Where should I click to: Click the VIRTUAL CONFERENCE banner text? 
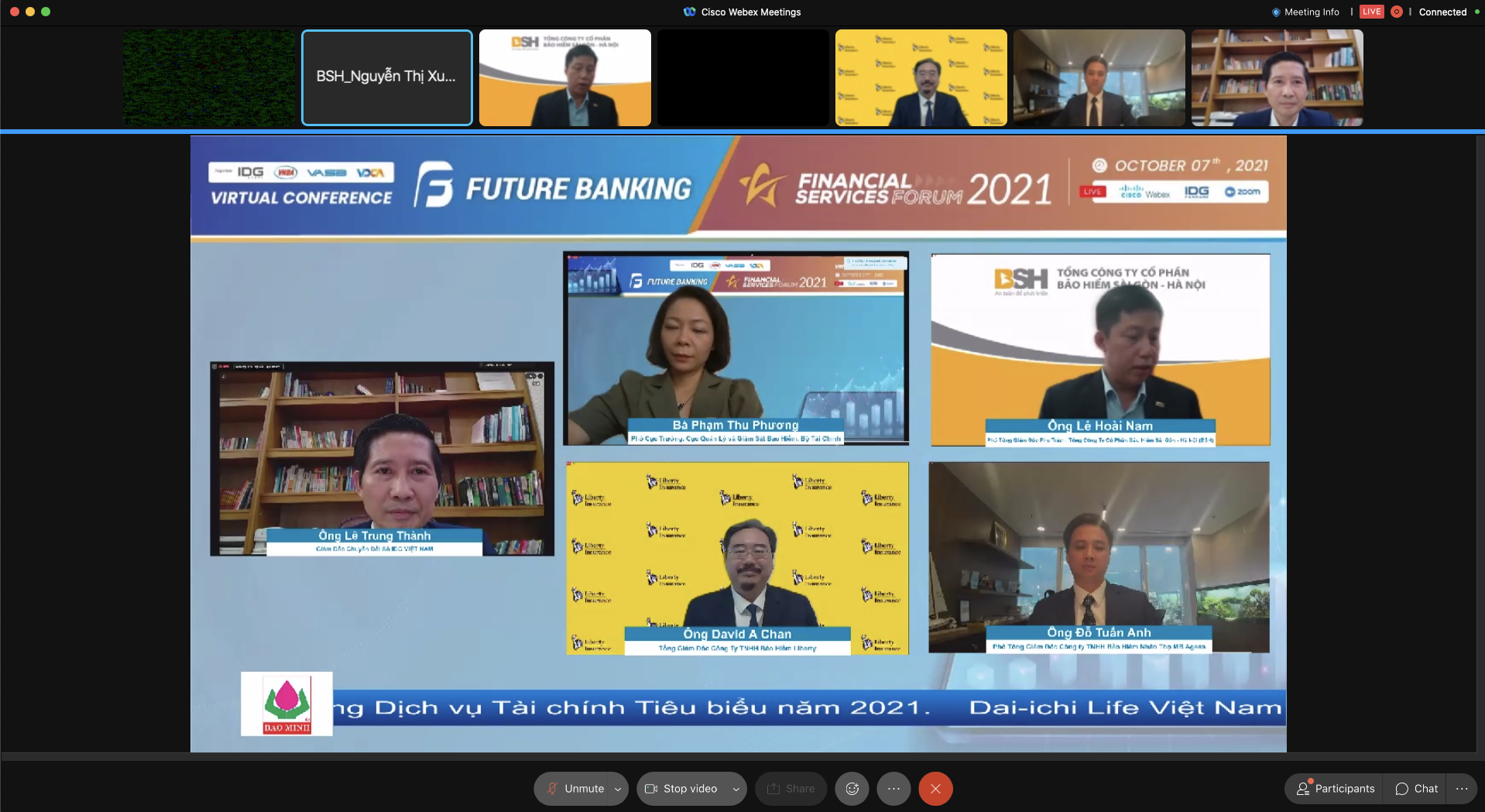click(x=301, y=197)
